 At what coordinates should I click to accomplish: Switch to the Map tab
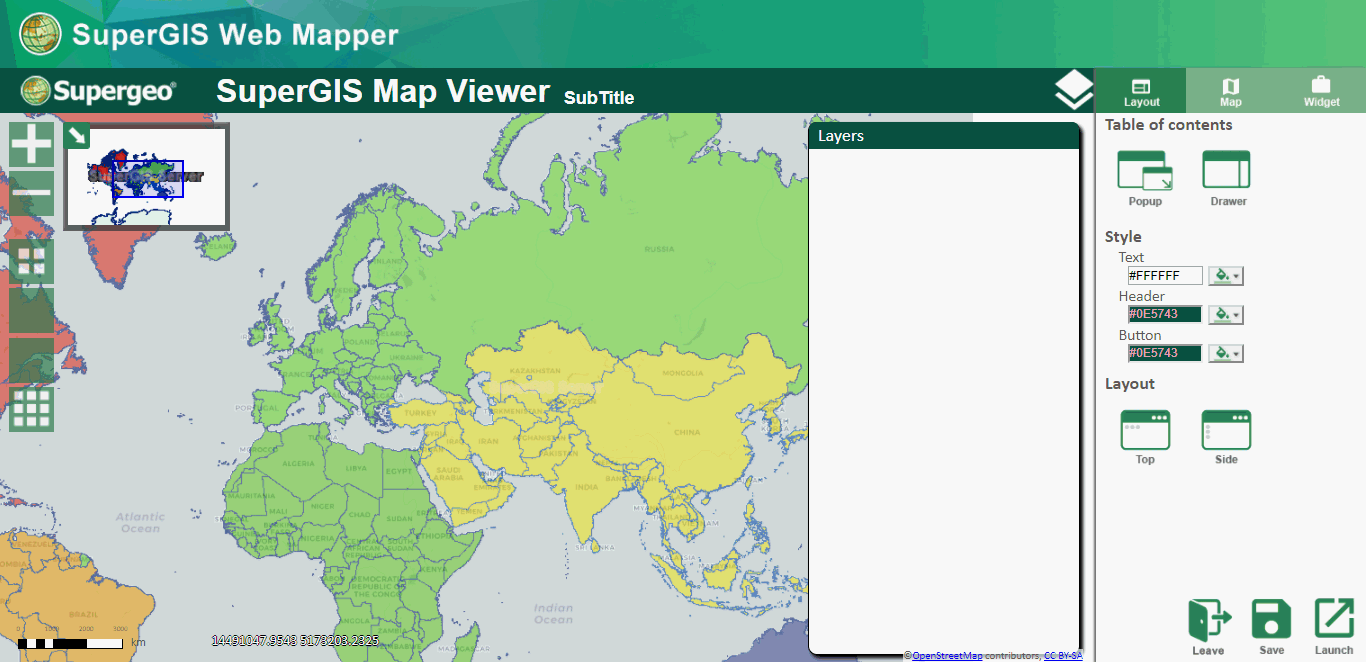pos(1231,91)
